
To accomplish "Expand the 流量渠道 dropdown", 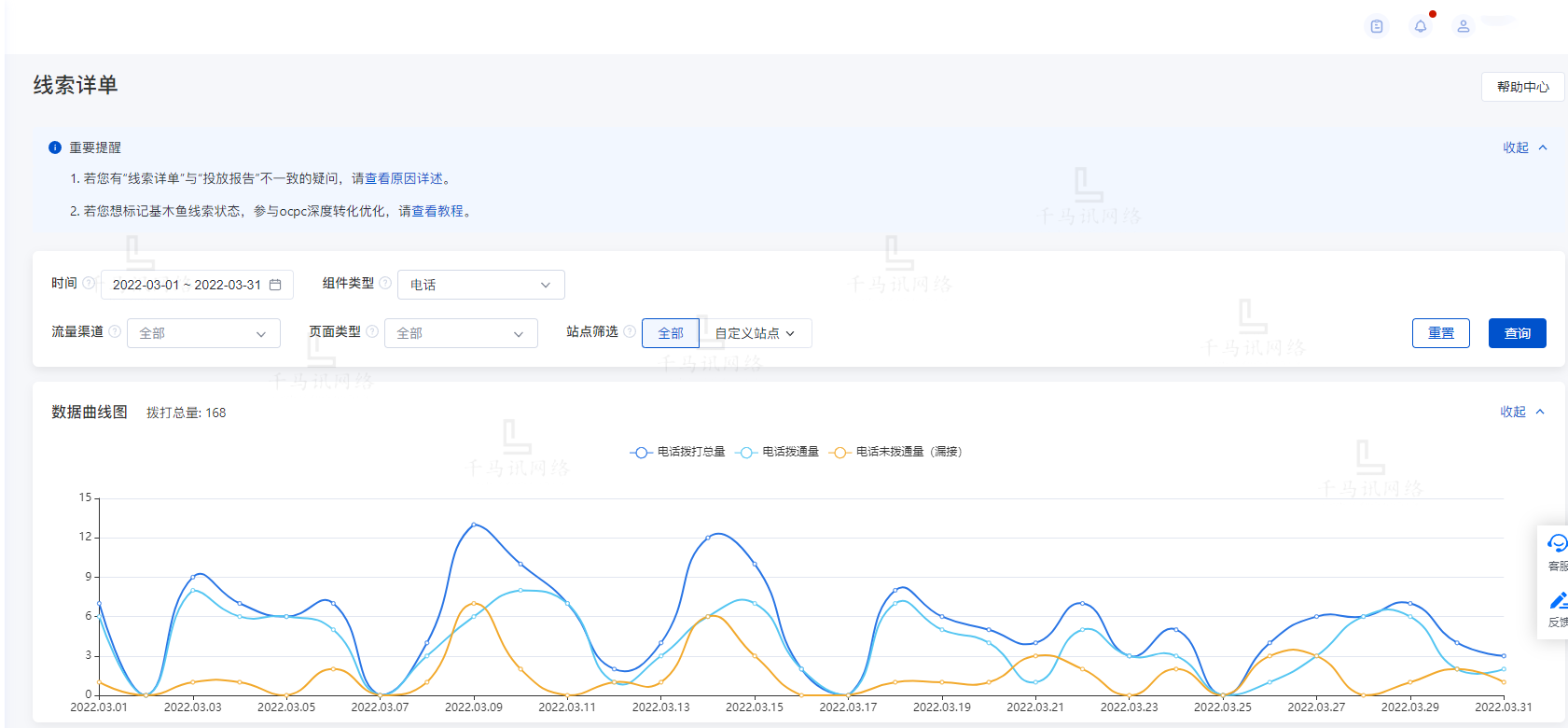I will [203, 333].
